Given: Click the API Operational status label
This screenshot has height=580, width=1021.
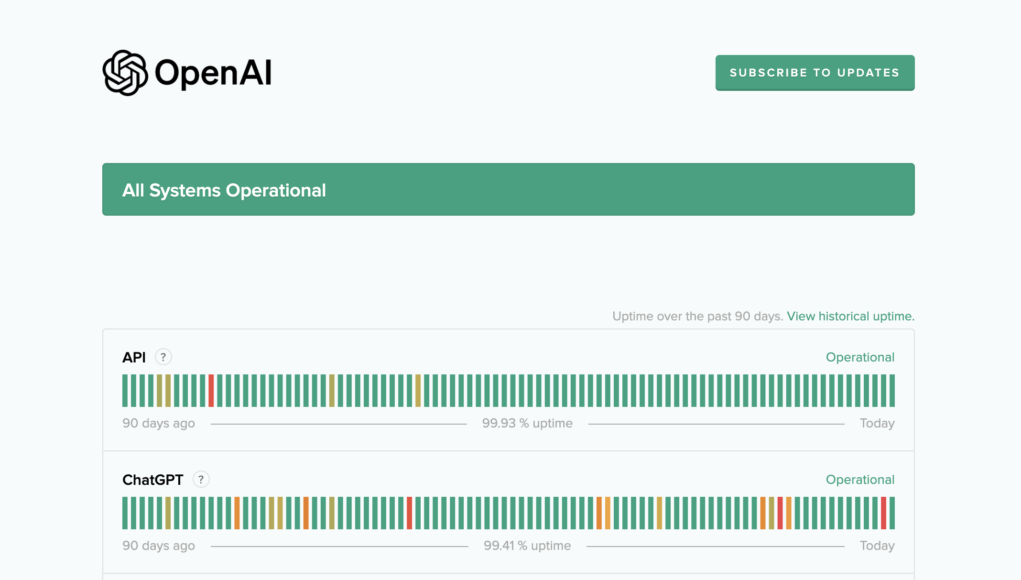Looking at the screenshot, I should pyautogui.click(x=860, y=356).
